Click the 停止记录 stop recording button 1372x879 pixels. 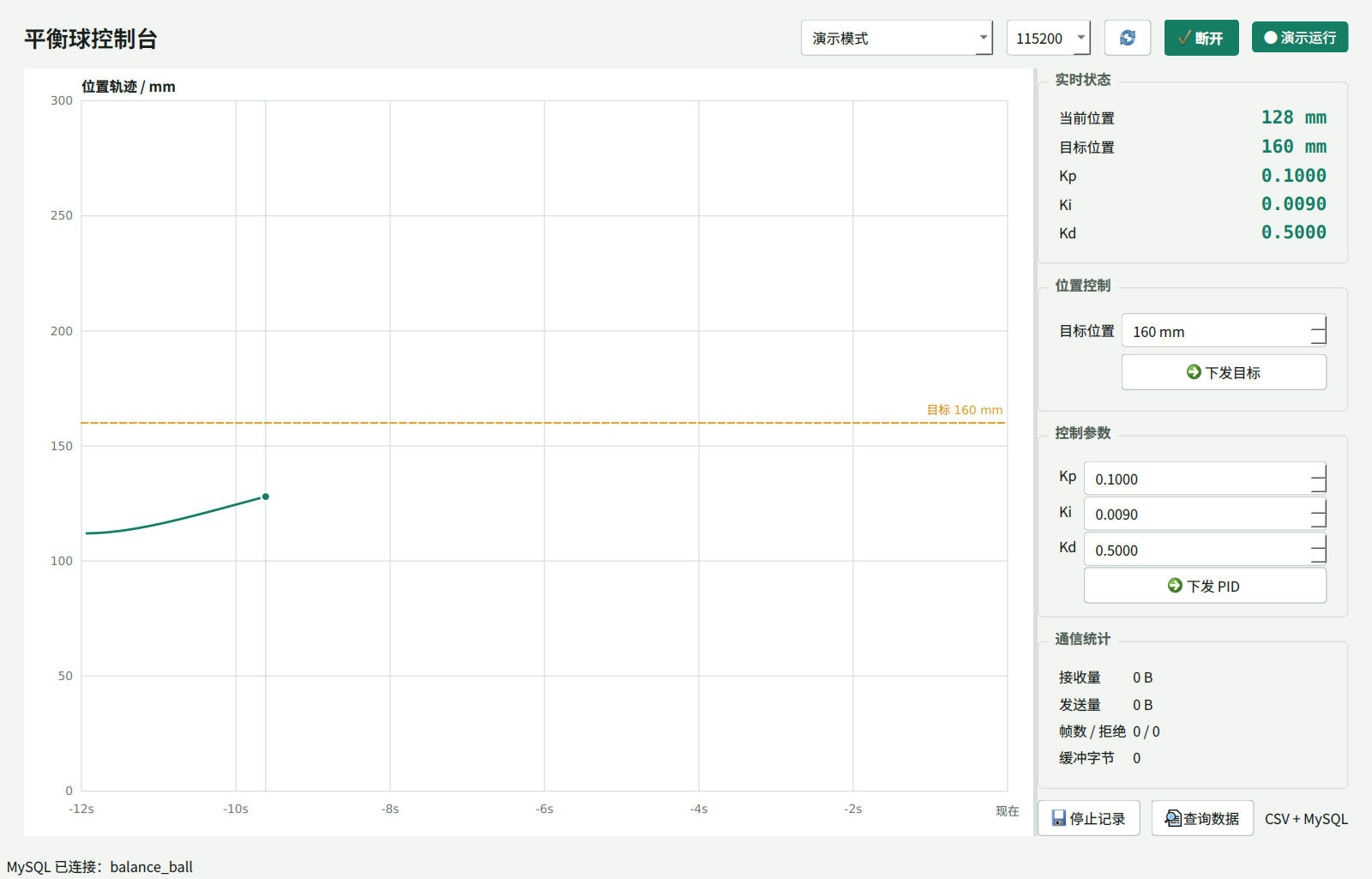(1089, 818)
